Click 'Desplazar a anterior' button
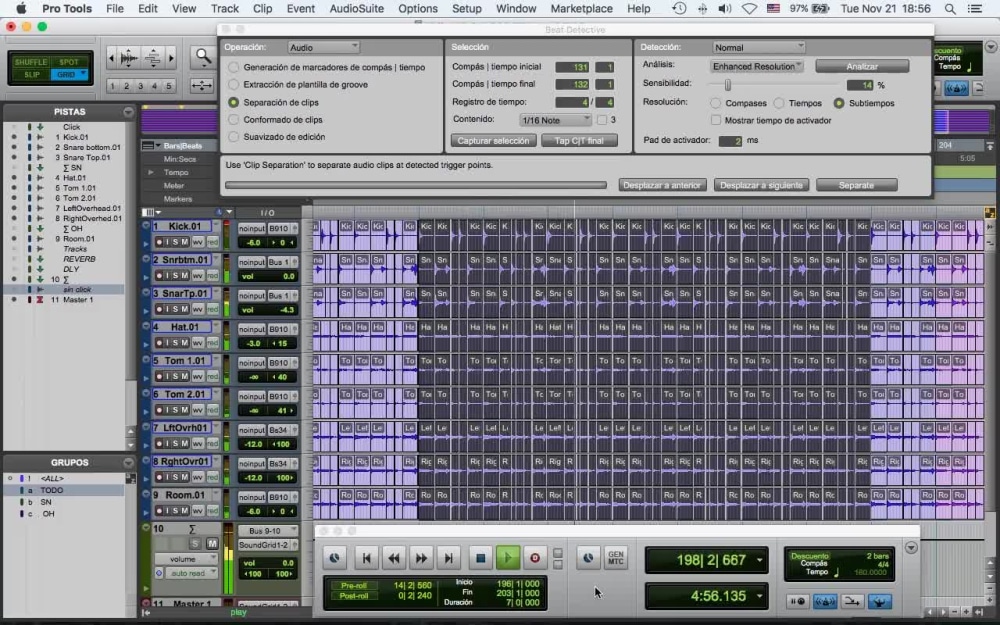The width and height of the screenshot is (1000, 625). pos(662,185)
